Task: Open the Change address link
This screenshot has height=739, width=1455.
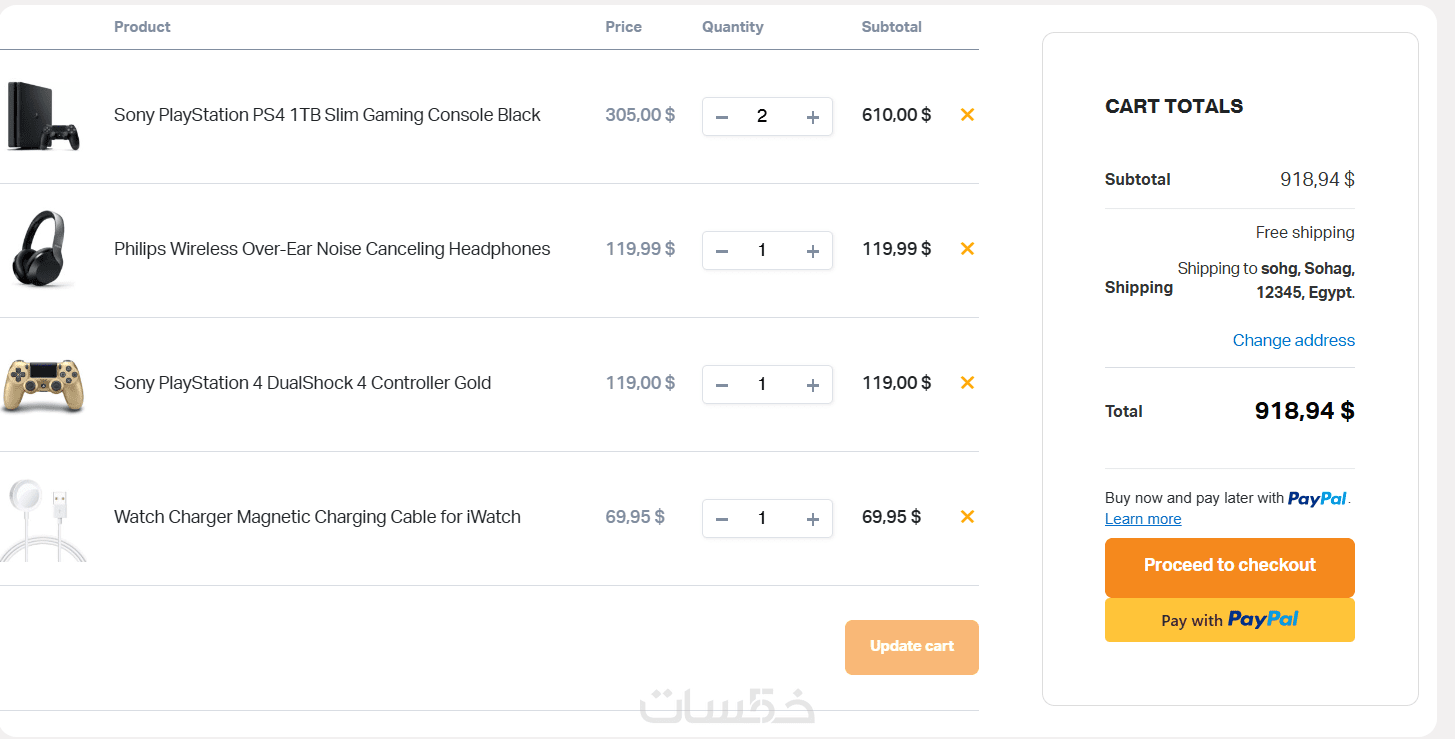Action: point(1293,341)
